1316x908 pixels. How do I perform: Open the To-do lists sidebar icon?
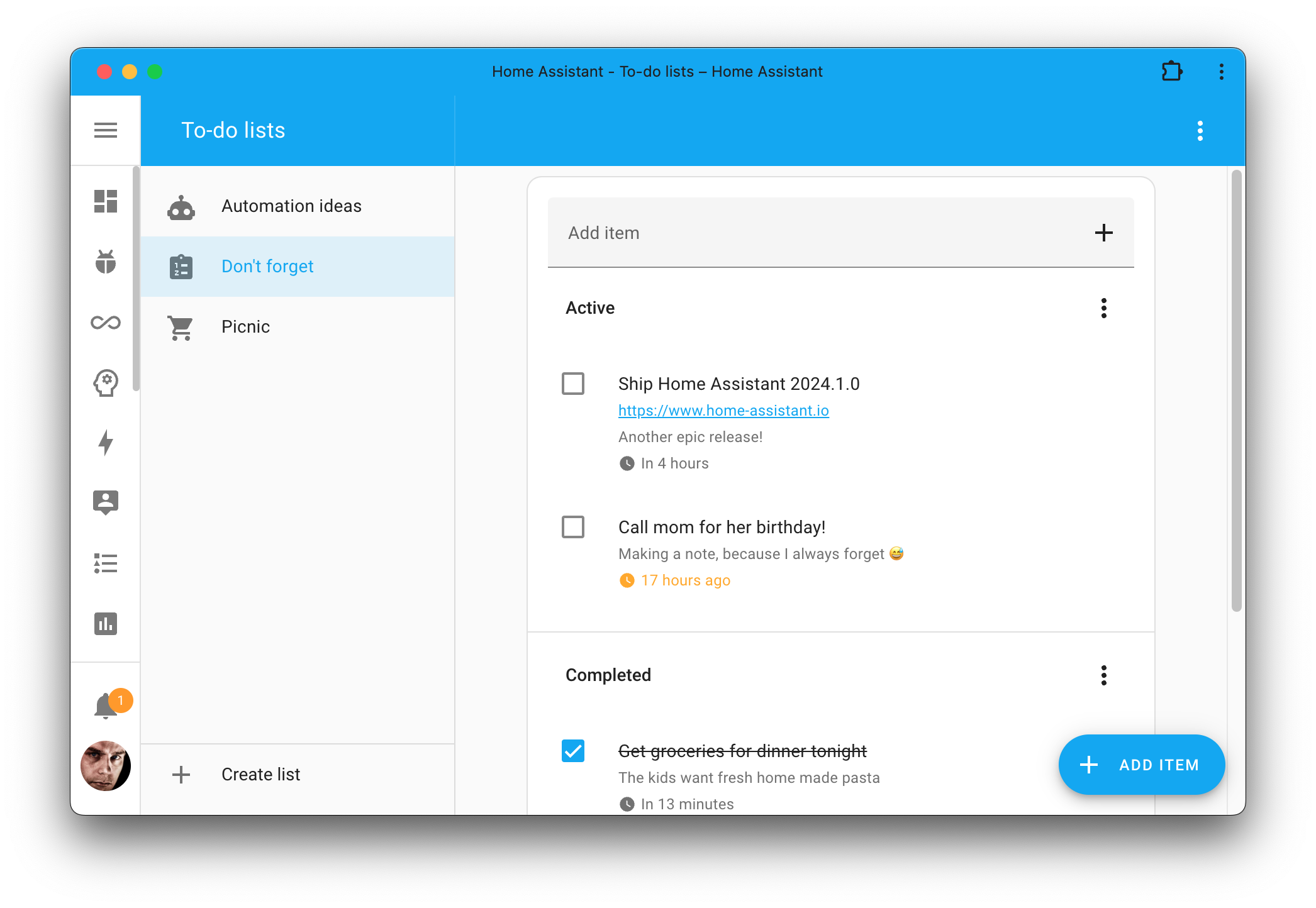tap(105, 563)
